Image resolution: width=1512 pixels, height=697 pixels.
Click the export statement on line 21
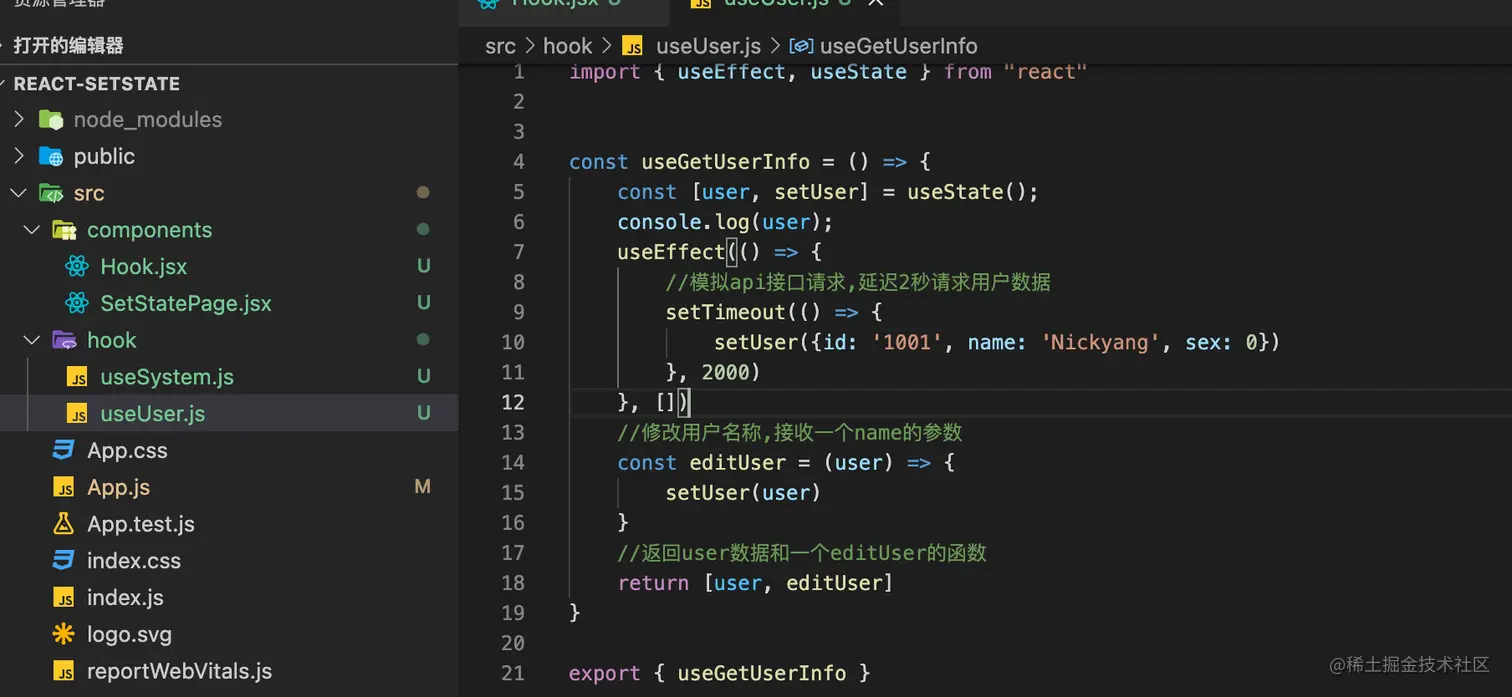click(x=719, y=673)
